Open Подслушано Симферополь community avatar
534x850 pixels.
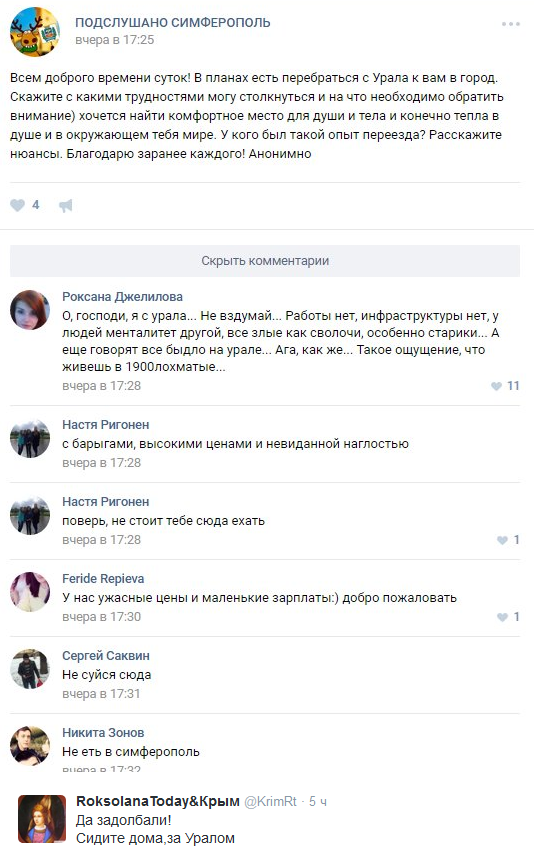click(x=35, y=31)
